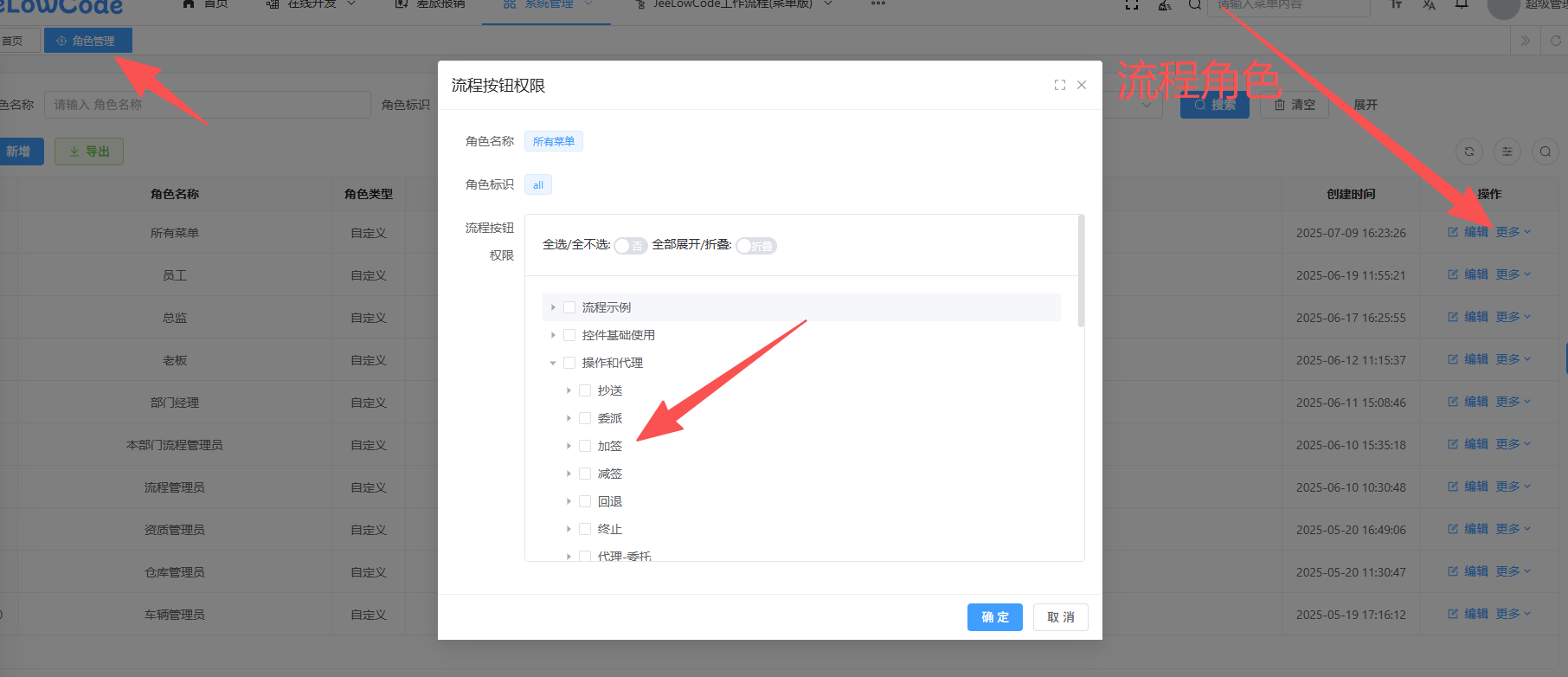Click the table refresh icon
The image size is (1568, 677).
(1468, 152)
